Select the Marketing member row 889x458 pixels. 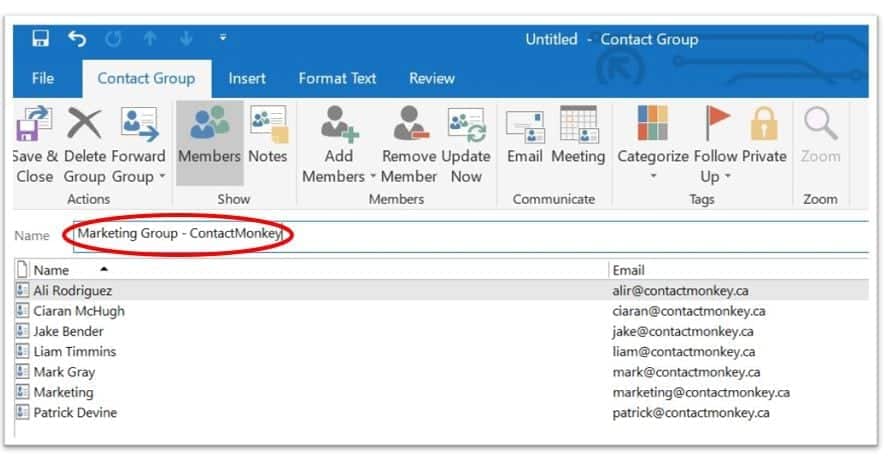pyautogui.click(x=442, y=392)
